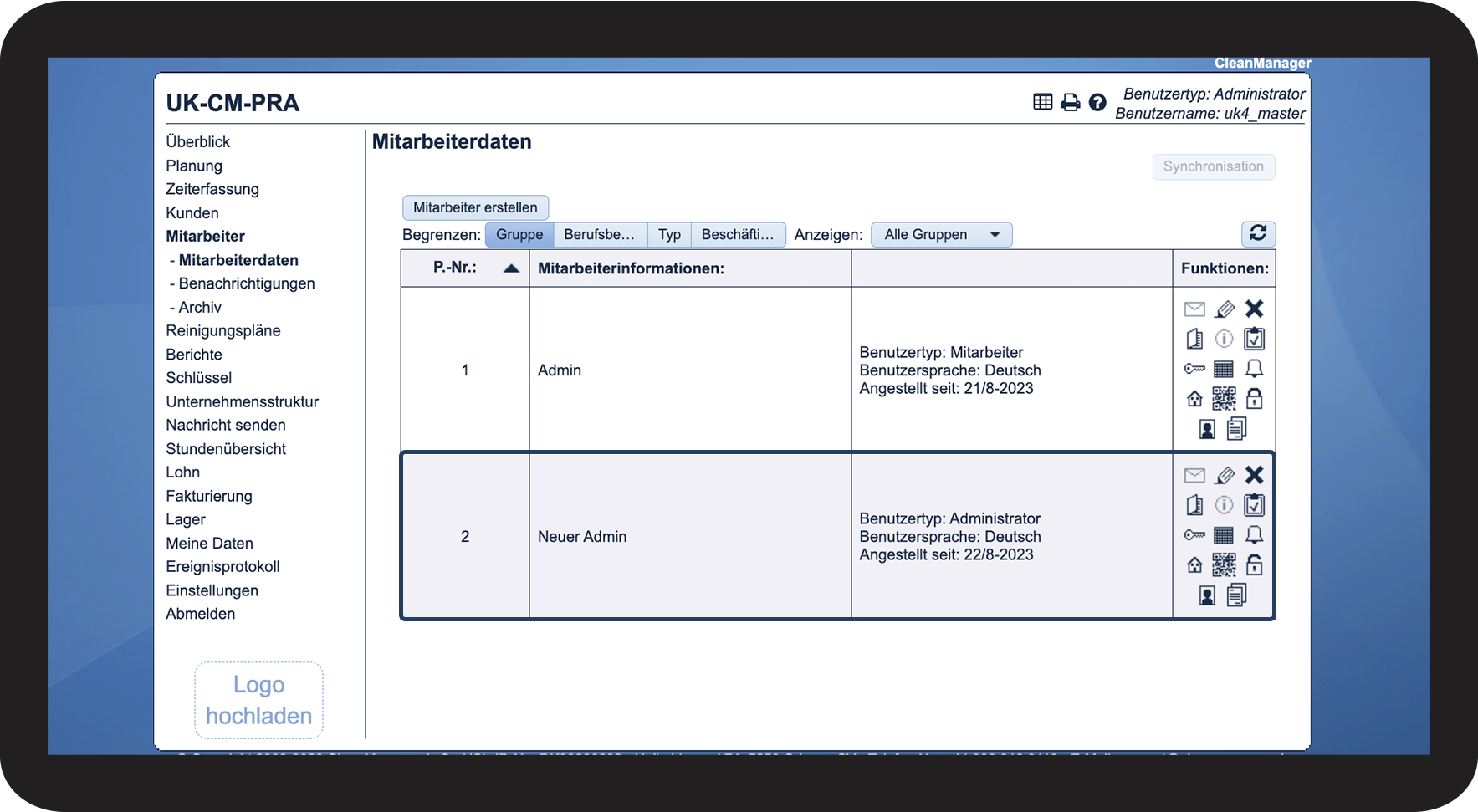Go to Reinigungspläne in sidebar
This screenshot has width=1478, height=812.
click(223, 330)
